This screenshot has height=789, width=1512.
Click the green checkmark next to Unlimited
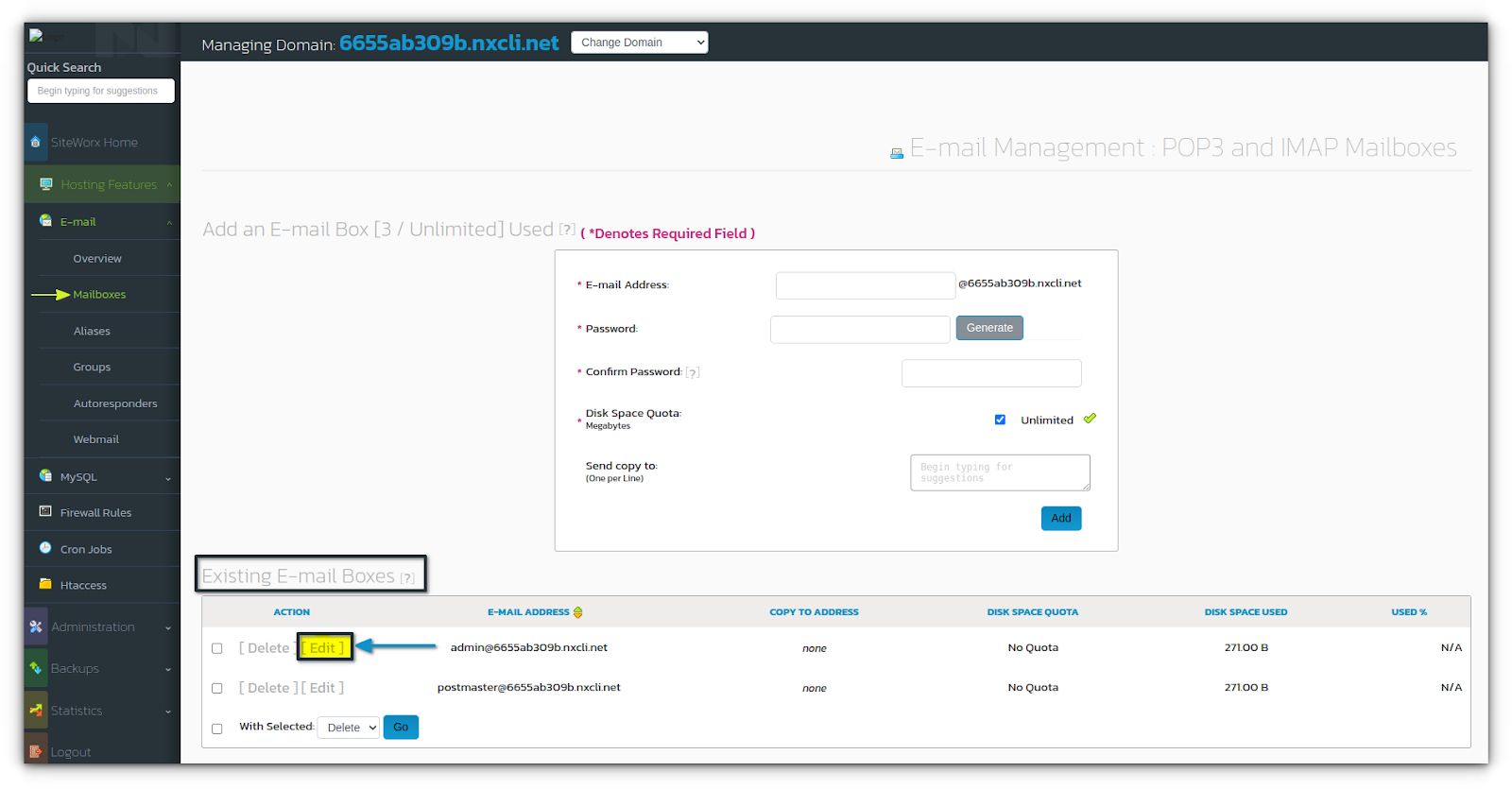coord(1090,419)
